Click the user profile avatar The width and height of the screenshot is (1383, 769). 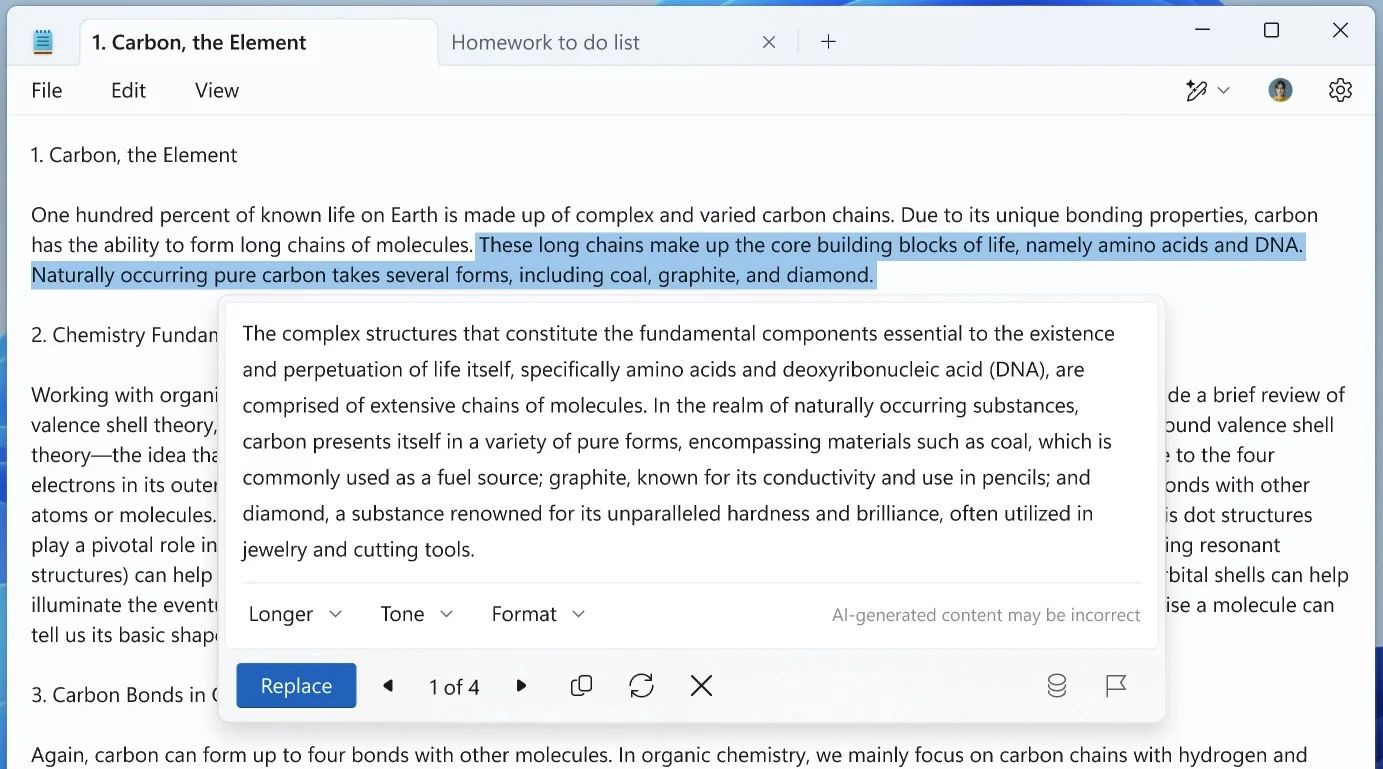point(1280,91)
